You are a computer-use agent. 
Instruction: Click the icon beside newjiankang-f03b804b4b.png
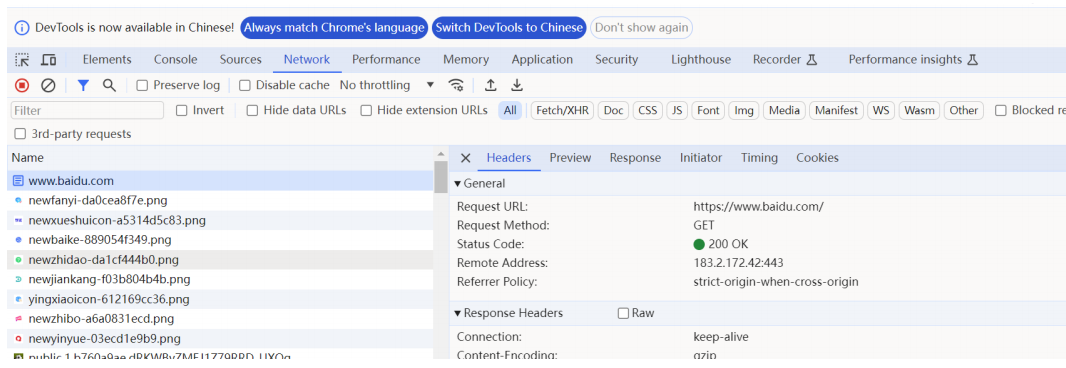(x=18, y=280)
